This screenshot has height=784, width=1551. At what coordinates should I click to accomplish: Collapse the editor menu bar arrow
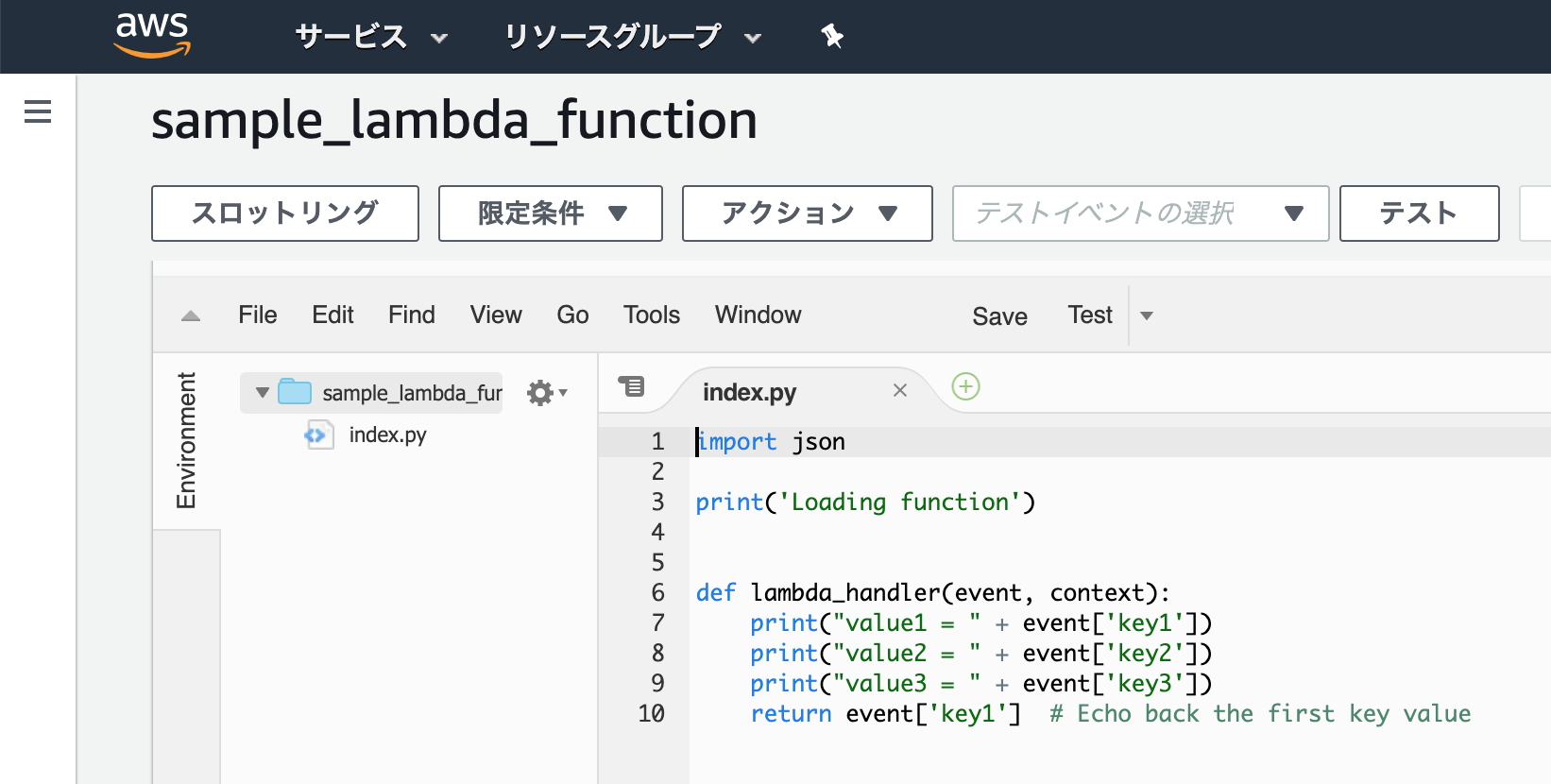(x=191, y=315)
